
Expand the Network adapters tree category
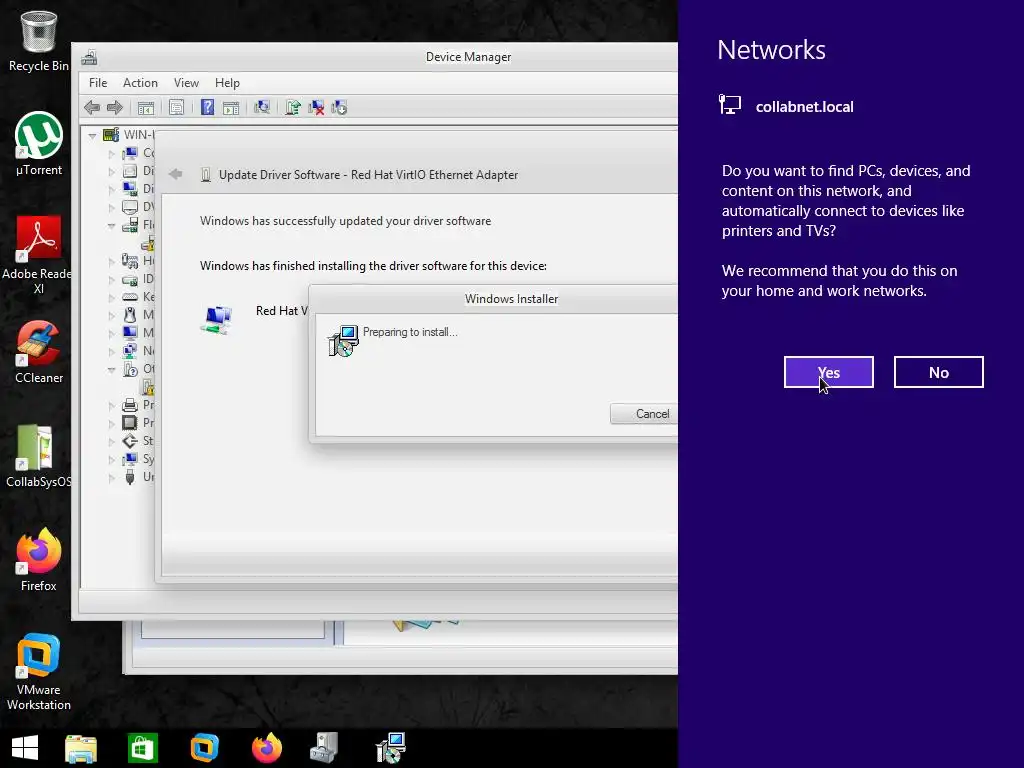pyautogui.click(x=112, y=351)
